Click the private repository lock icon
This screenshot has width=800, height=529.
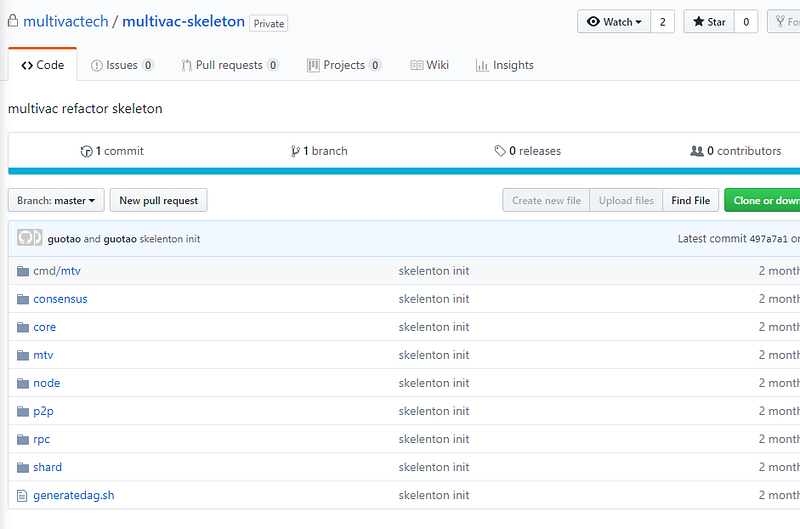13,21
